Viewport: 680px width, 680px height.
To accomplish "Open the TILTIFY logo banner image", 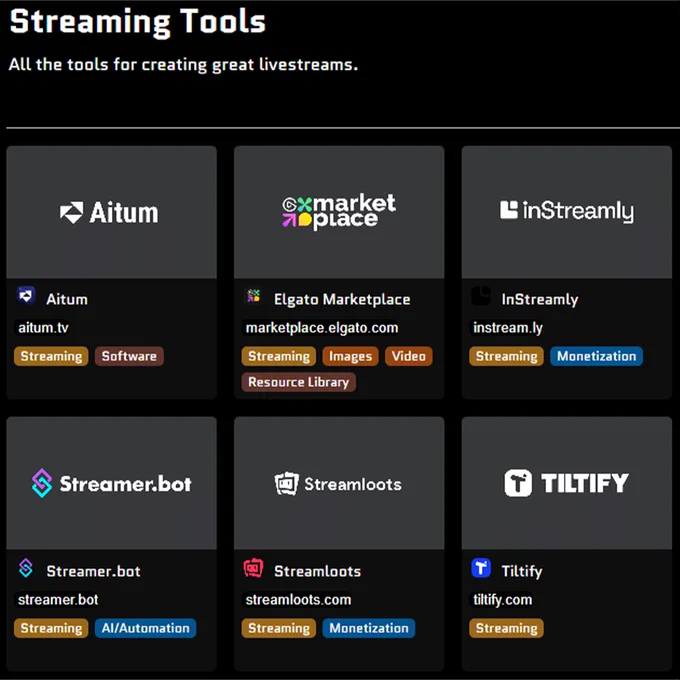I will click(x=567, y=483).
